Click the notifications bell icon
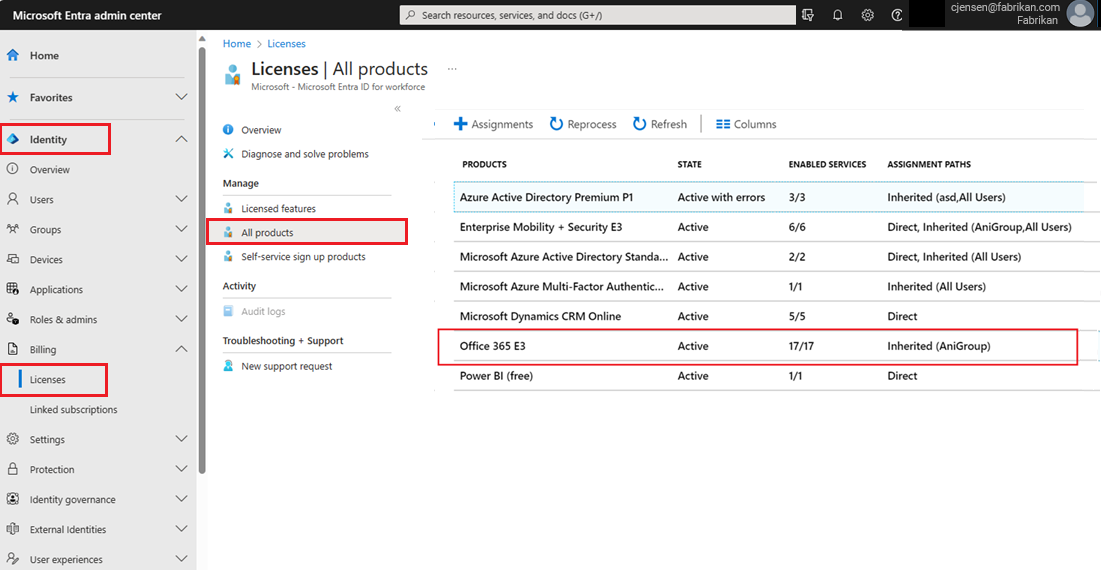The height and width of the screenshot is (570, 1101). pyautogui.click(x=837, y=15)
